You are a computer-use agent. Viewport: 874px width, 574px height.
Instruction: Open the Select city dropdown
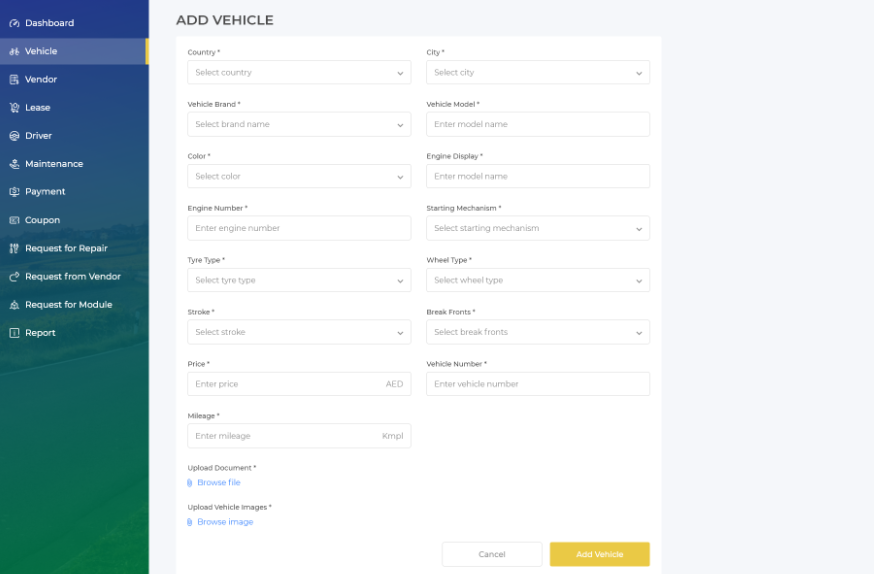[538, 72]
